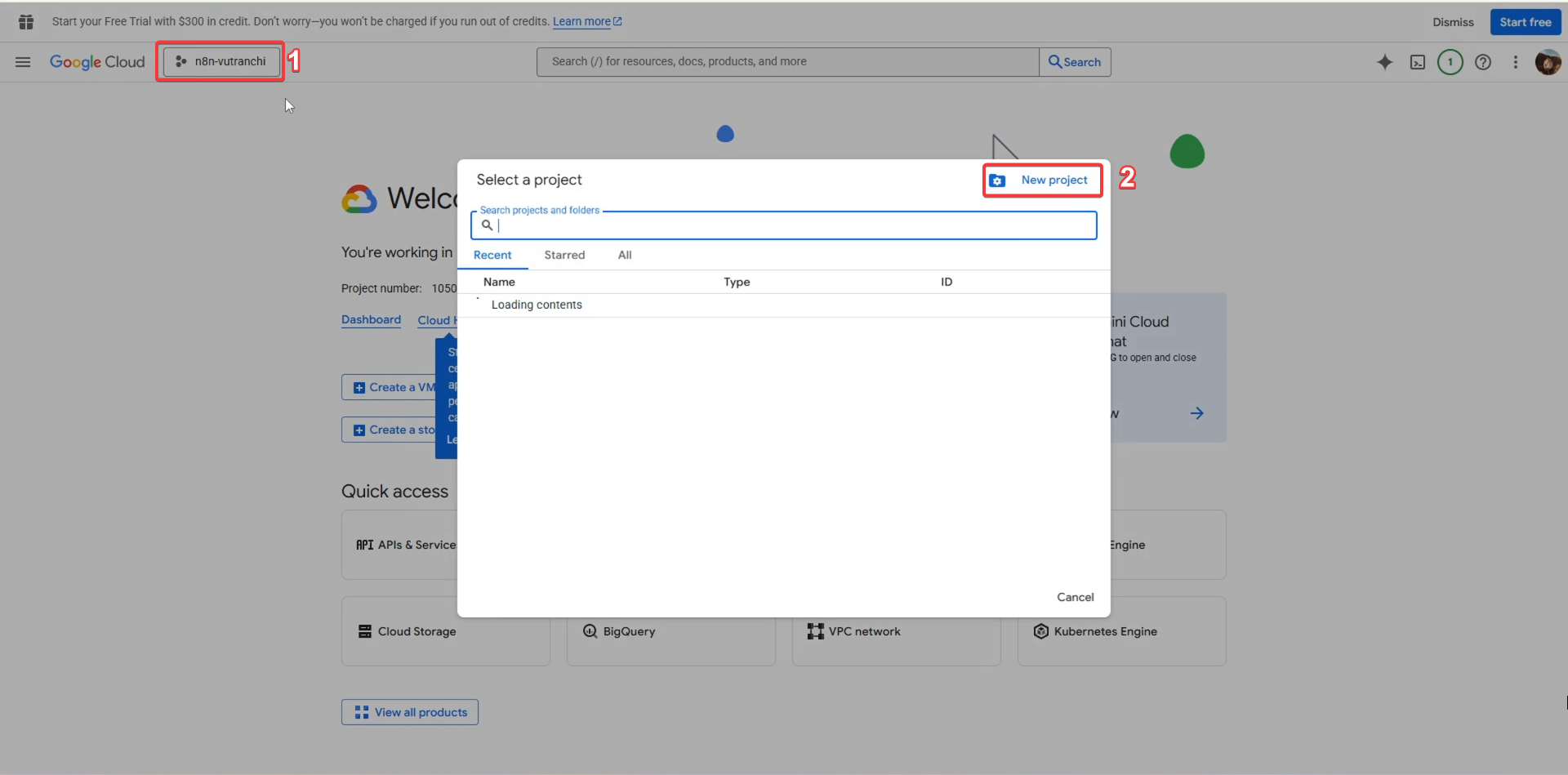The width and height of the screenshot is (1568, 775).
Task: Open the main navigation hamburger menu
Action: tap(23, 62)
